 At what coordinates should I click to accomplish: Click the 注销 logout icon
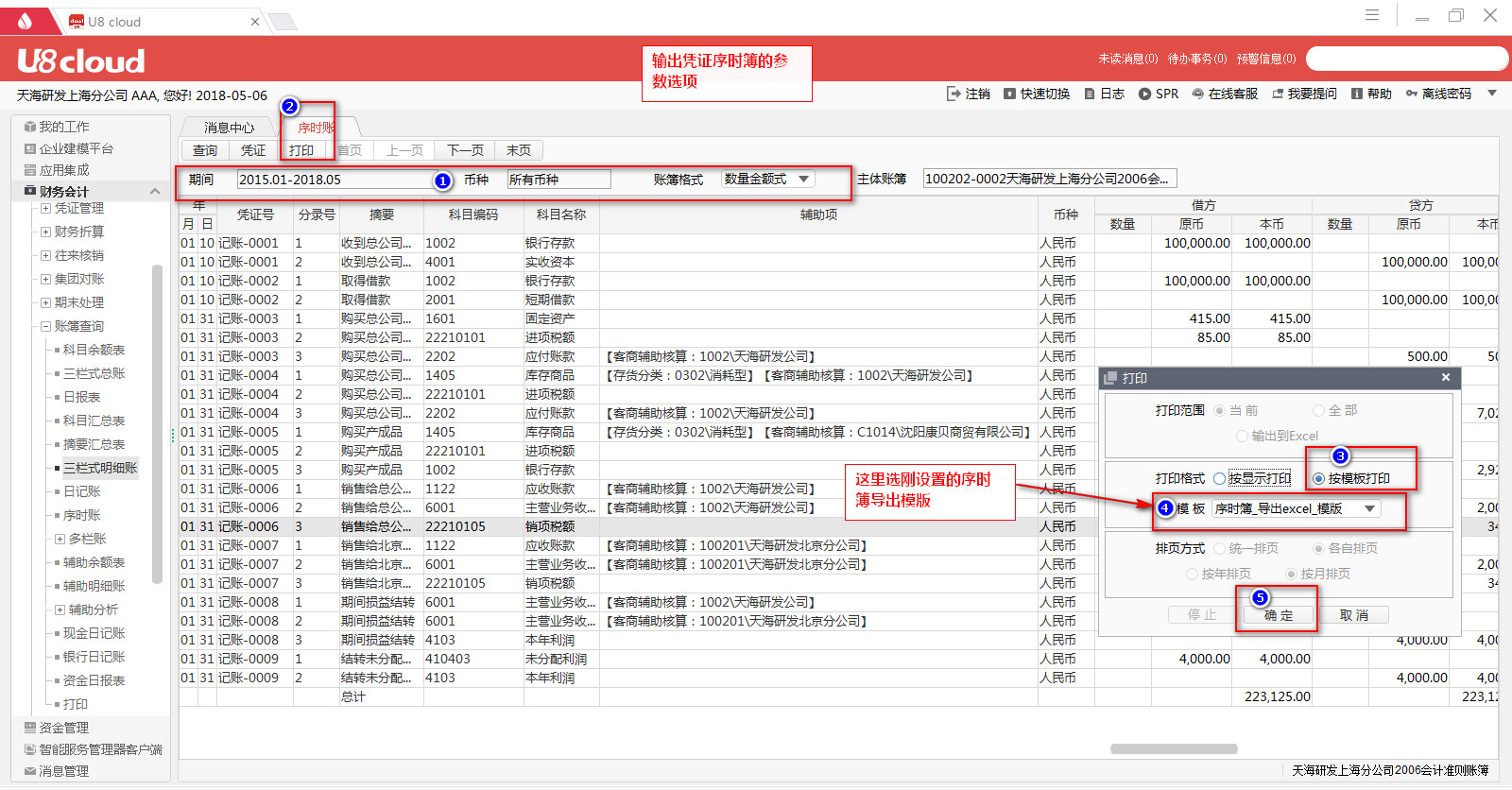[x=953, y=94]
